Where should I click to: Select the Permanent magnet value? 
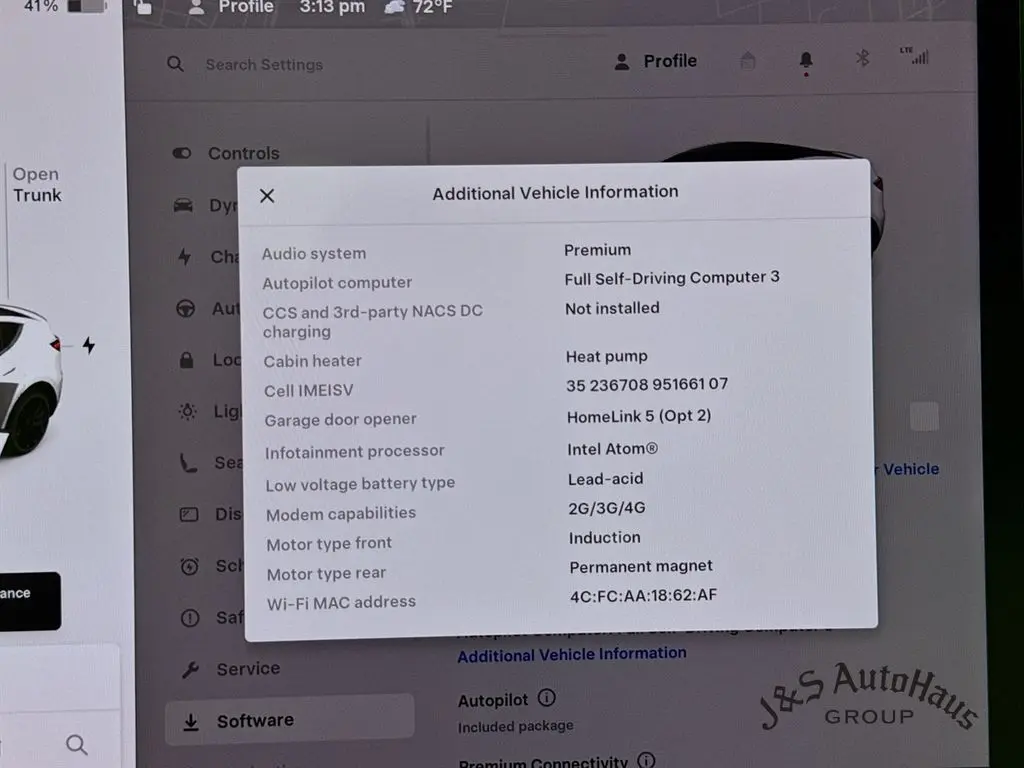click(x=641, y=566)
